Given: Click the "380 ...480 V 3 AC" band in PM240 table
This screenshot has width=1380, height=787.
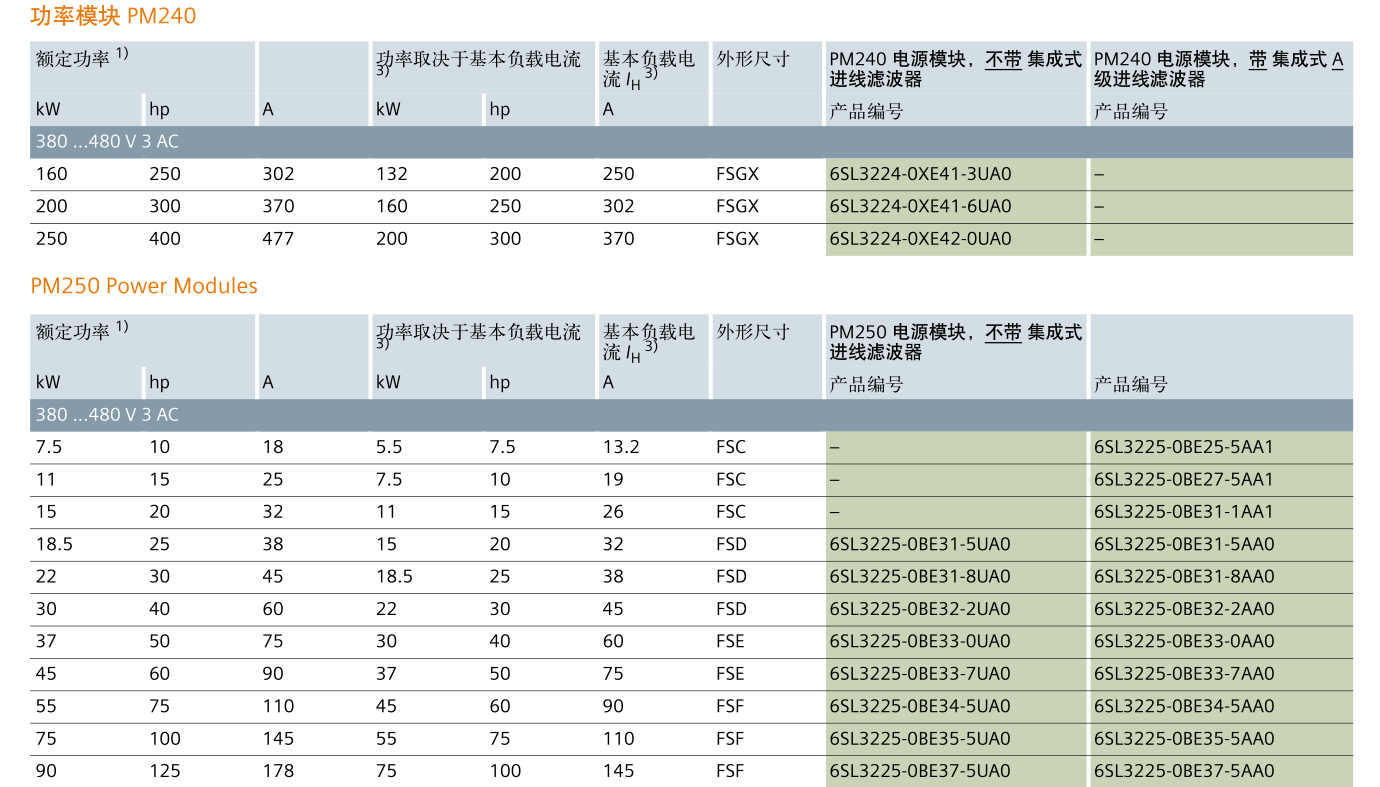Looking at the screenshot, I should 691,142.
